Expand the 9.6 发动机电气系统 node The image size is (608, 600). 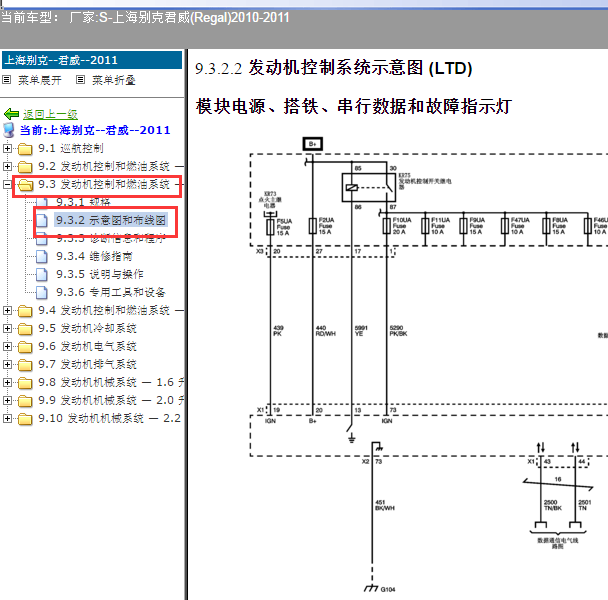[x=7, y=346]
